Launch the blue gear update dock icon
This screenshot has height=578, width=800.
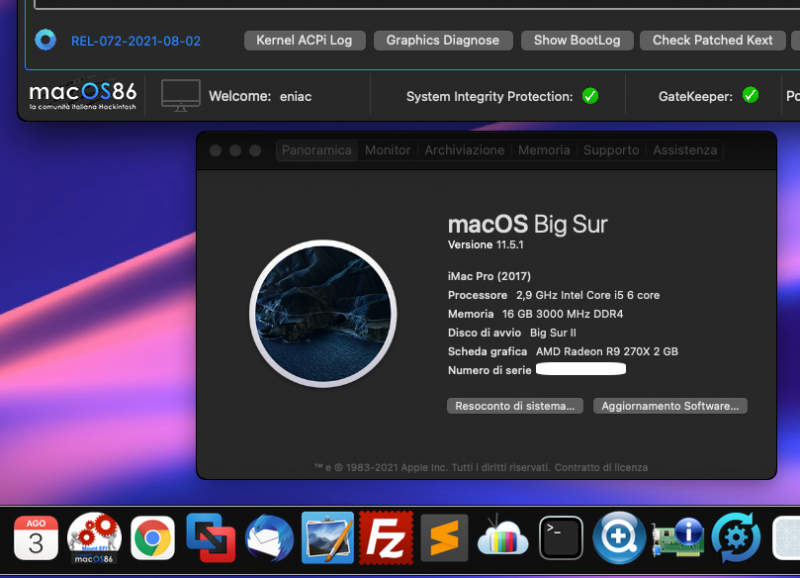click(736, 538)
